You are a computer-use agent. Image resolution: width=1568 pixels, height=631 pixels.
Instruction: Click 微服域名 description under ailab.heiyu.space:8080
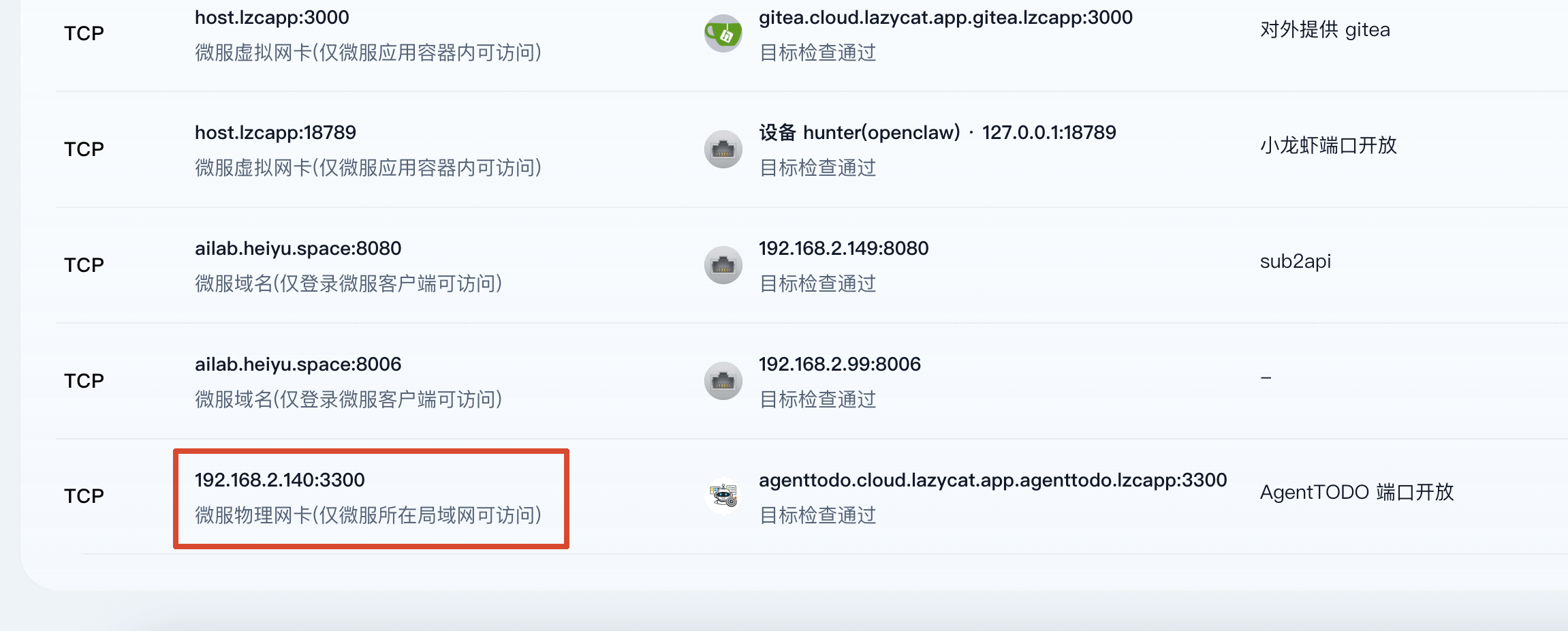tap(348, 283)
